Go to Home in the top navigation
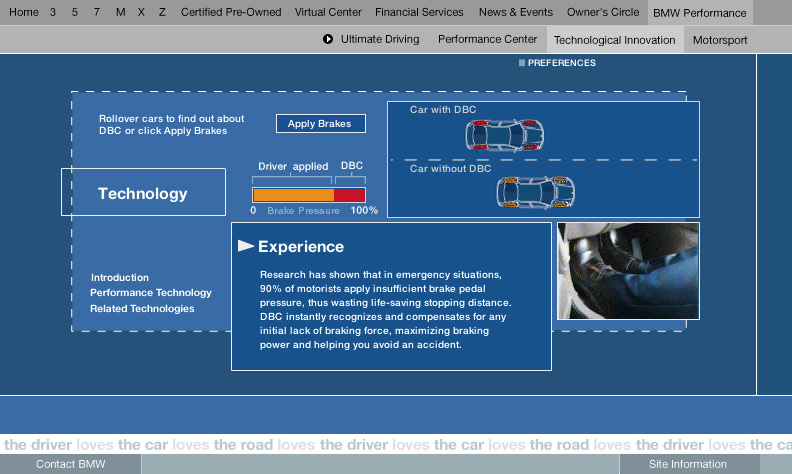Viewport: 792px width, 474px height. (x=24, y=12)
